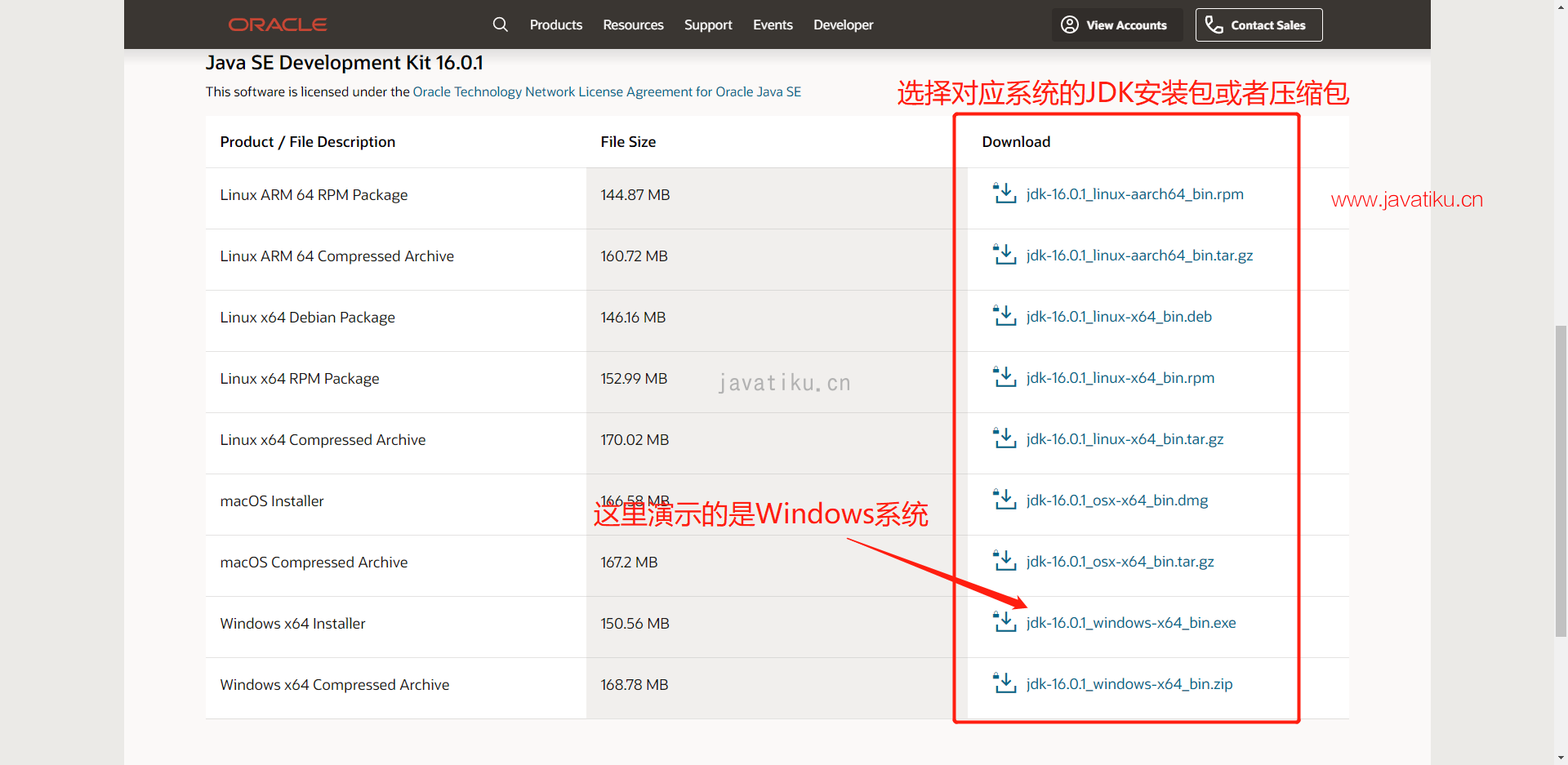The height and width of the screenshot is (765, 1568).
Task: Click the page vertical scrollbar thumb
Action: coord(1561,480)
